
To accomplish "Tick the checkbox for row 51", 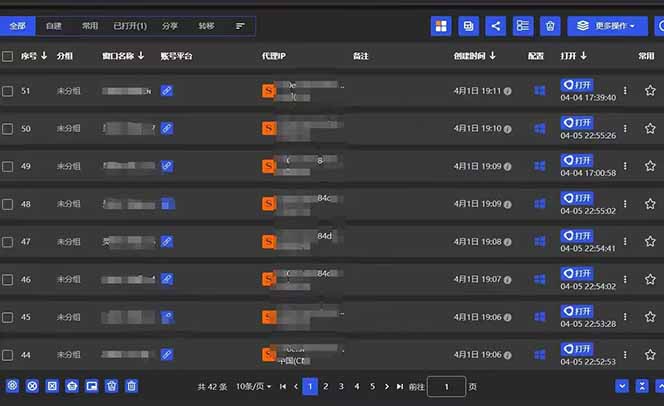I will (8, 91).
